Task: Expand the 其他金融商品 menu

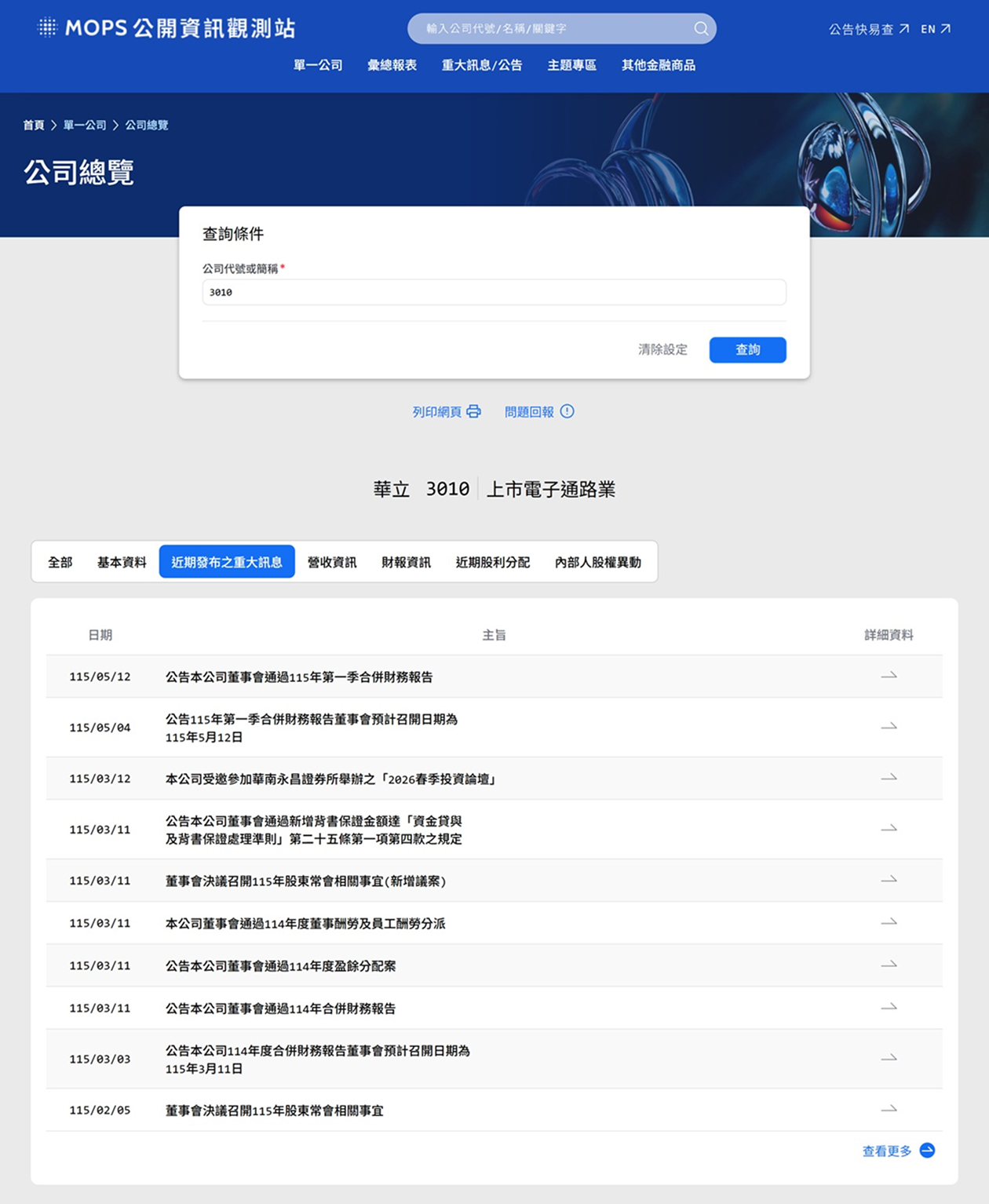Action: coord(659,65)
